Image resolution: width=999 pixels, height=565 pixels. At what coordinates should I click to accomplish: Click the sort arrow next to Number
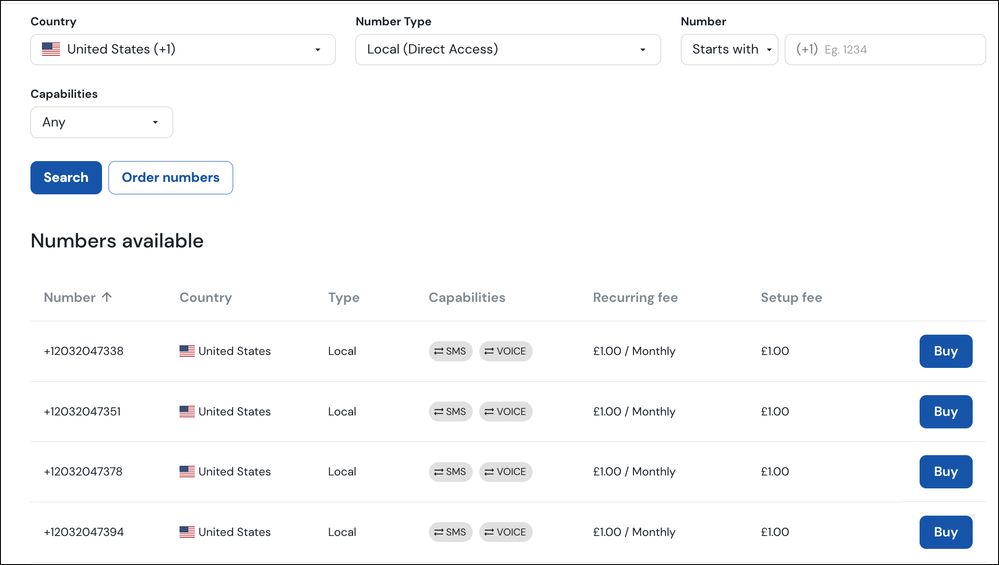coord(107,297)
